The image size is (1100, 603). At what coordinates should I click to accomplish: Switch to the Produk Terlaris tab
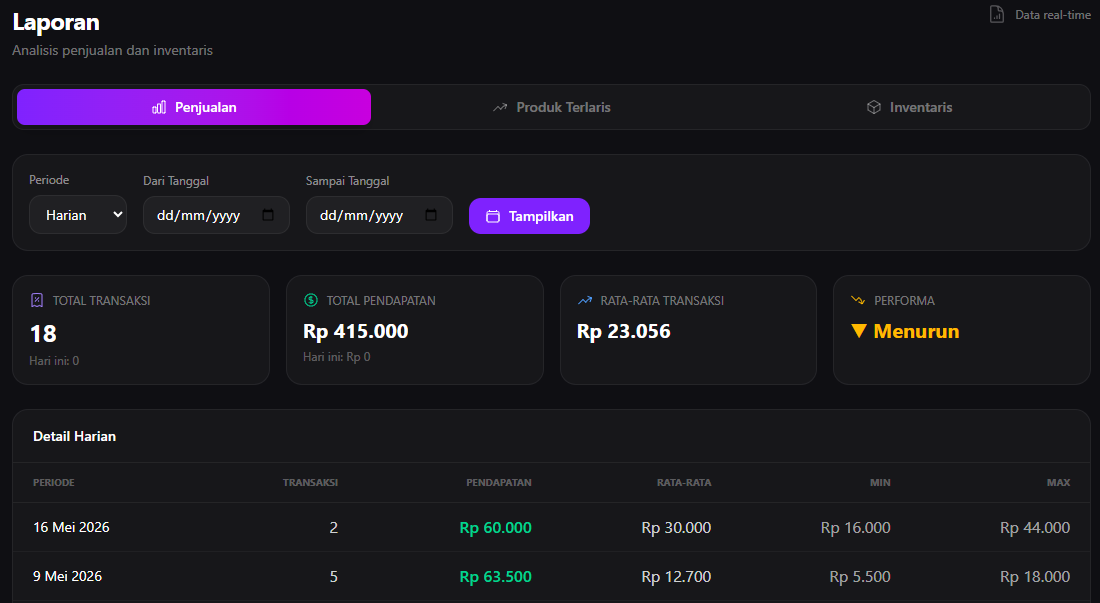click(x=551, y=107)
